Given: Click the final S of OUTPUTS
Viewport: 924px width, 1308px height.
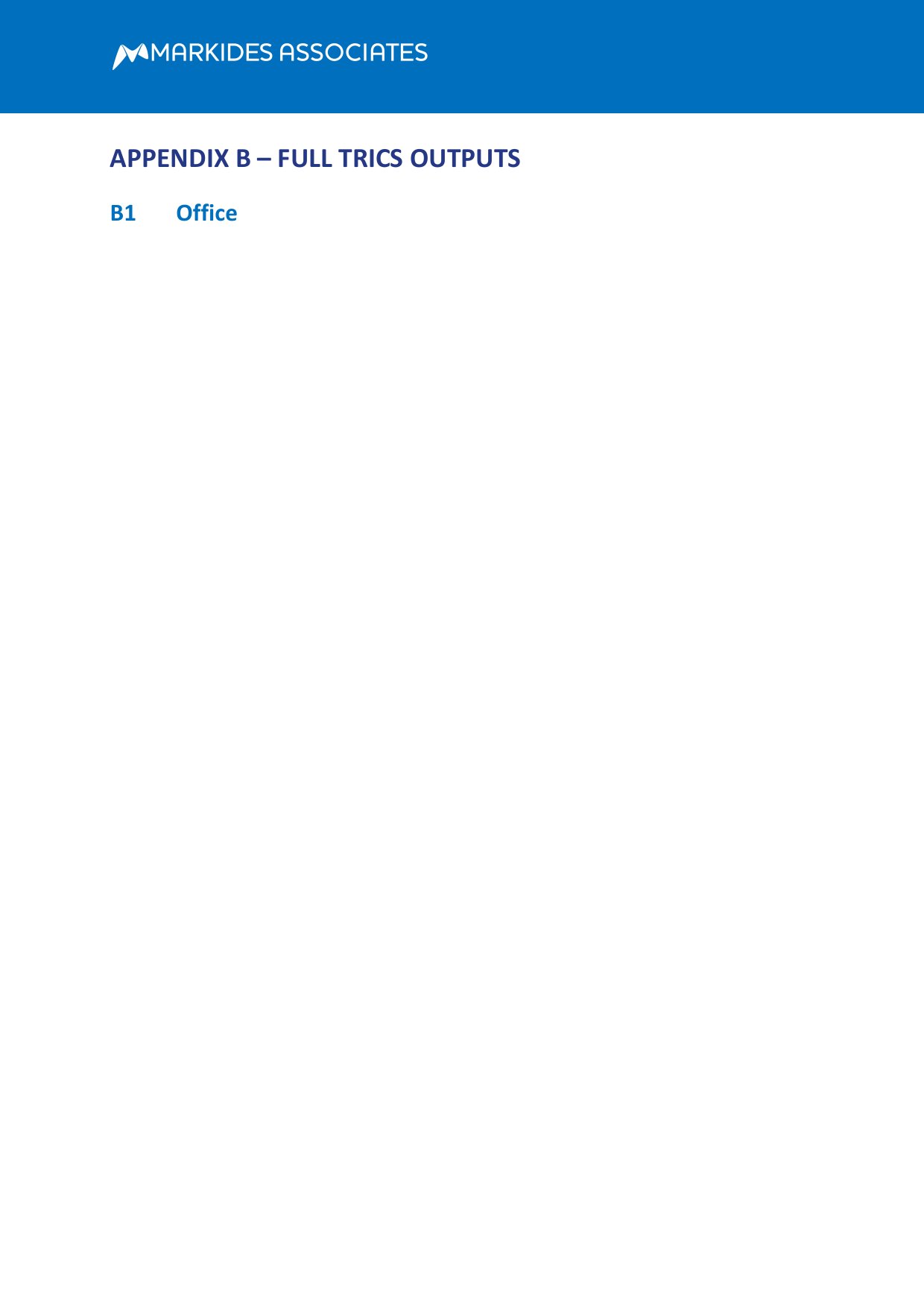Looking at the screenshot, I should point(514,159).
